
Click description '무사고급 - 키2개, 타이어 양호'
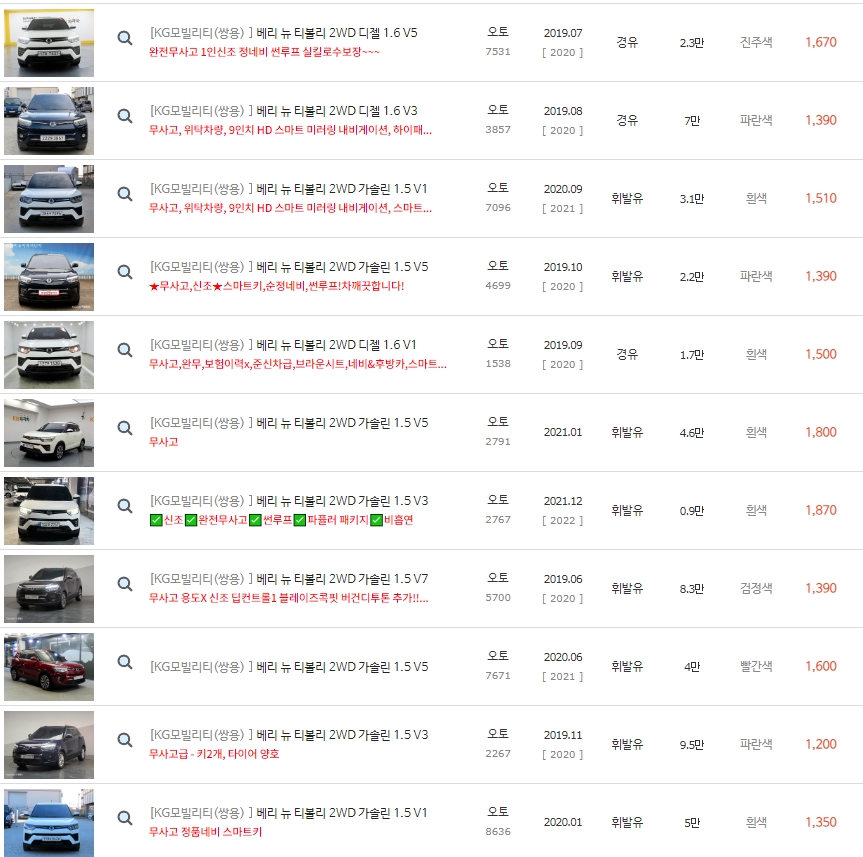coord(214,754)
